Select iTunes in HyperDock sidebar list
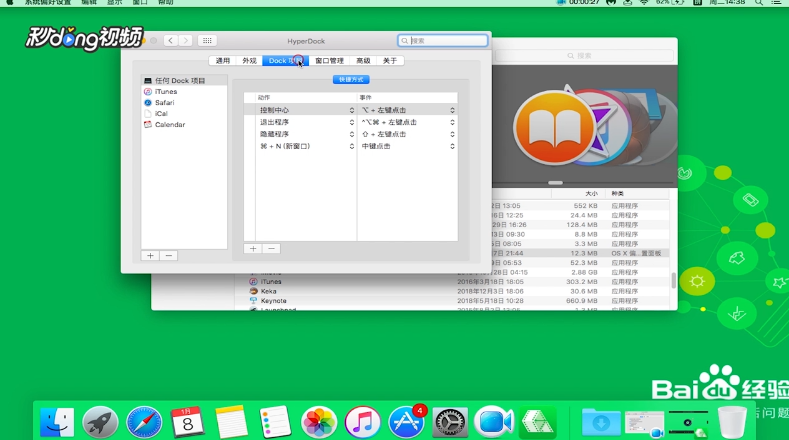Screen dimensions: 789x440 [184, 92]
